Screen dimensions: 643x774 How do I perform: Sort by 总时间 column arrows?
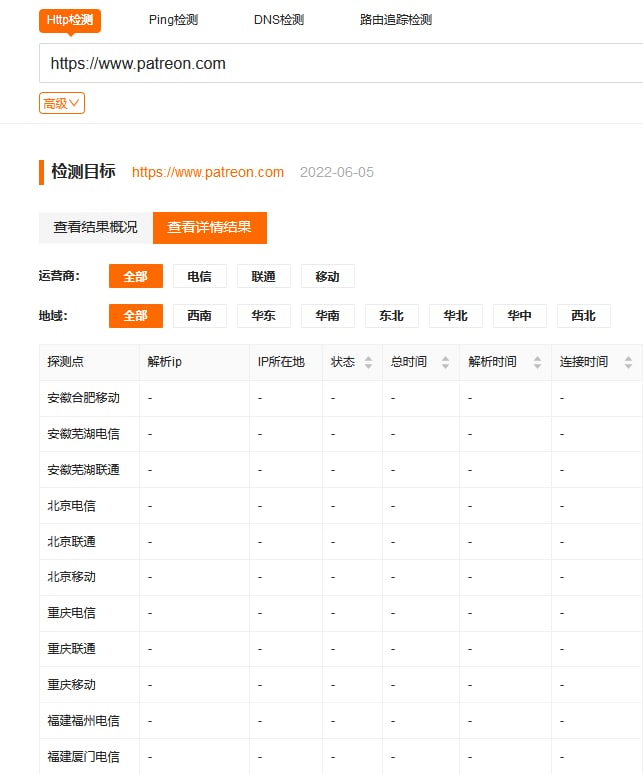444,362
